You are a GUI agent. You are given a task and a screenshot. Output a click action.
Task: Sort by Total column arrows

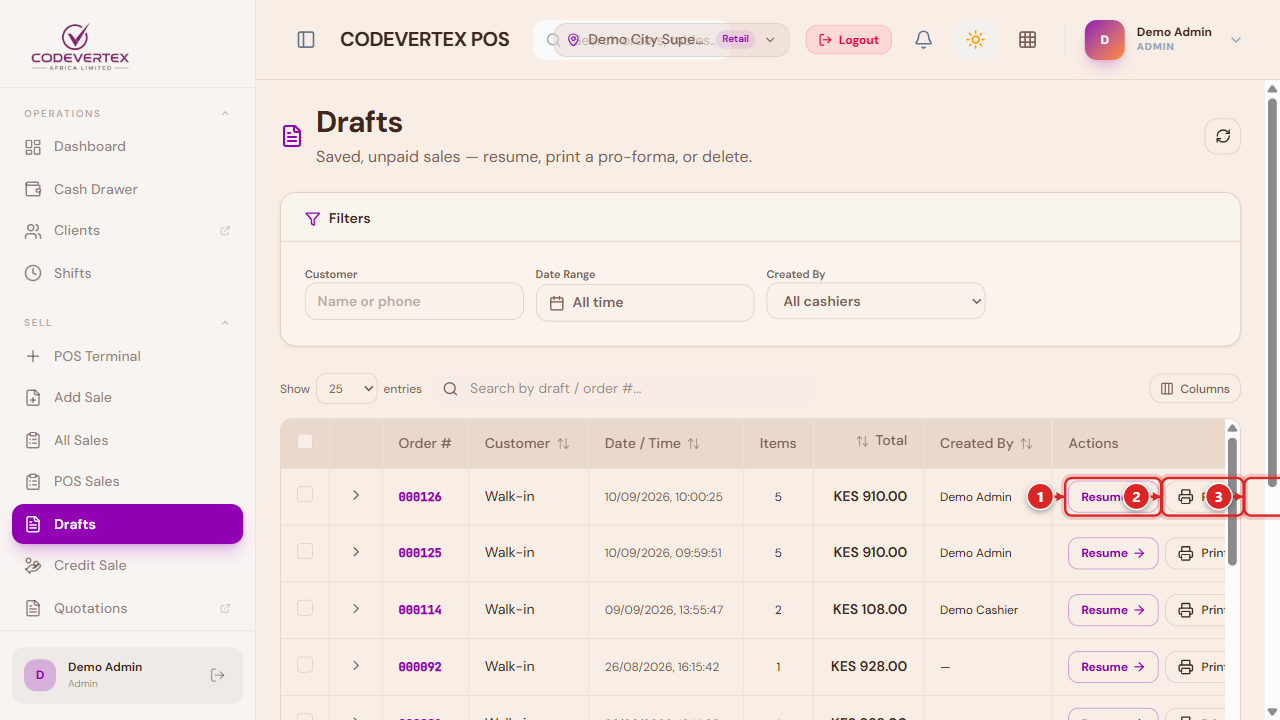coord(862,441)
